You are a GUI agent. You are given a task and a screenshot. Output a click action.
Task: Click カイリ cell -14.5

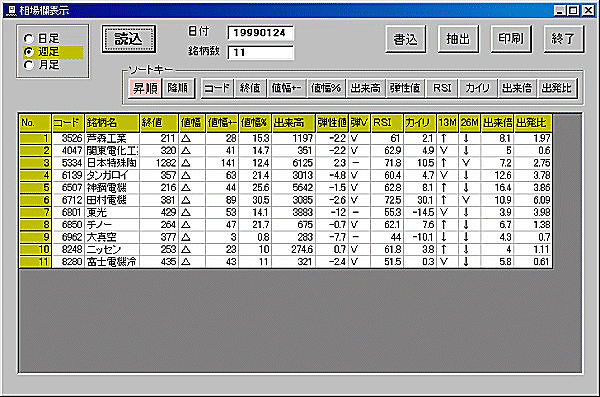pos(420,212)
